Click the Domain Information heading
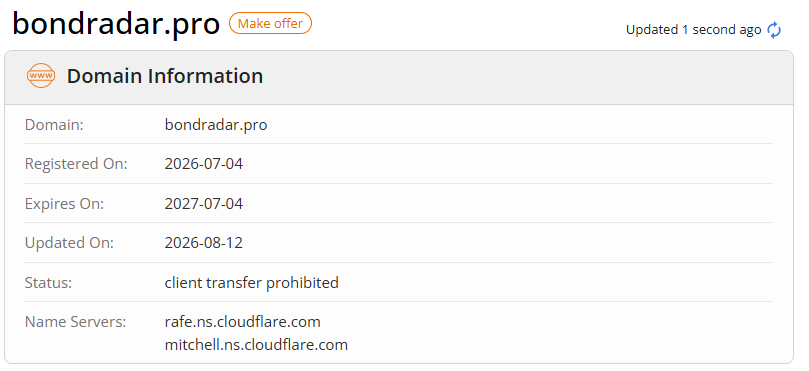The height and width of the screenshot is (371, 809). coord(165,76)
